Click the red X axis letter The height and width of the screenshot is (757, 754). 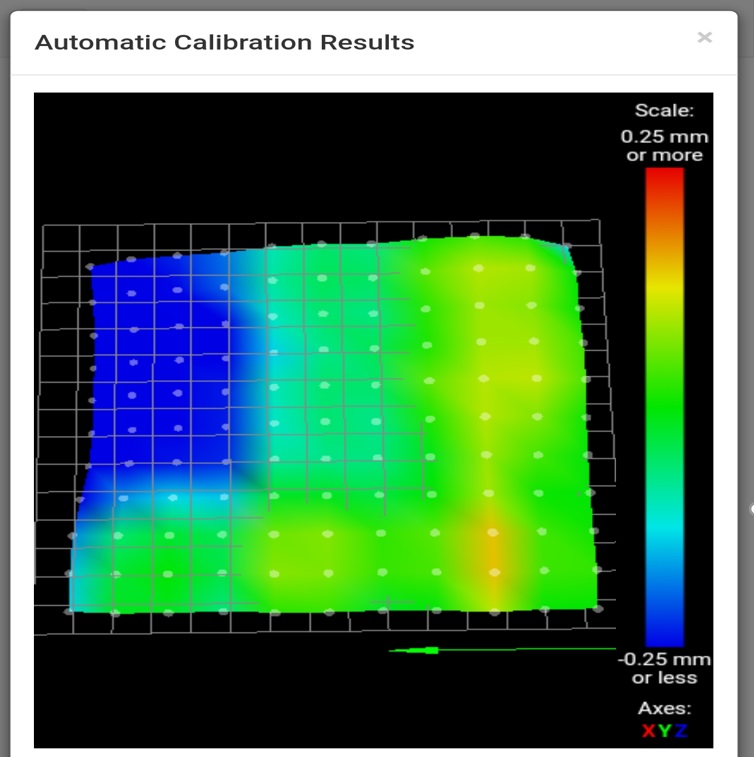click(649, 731)
